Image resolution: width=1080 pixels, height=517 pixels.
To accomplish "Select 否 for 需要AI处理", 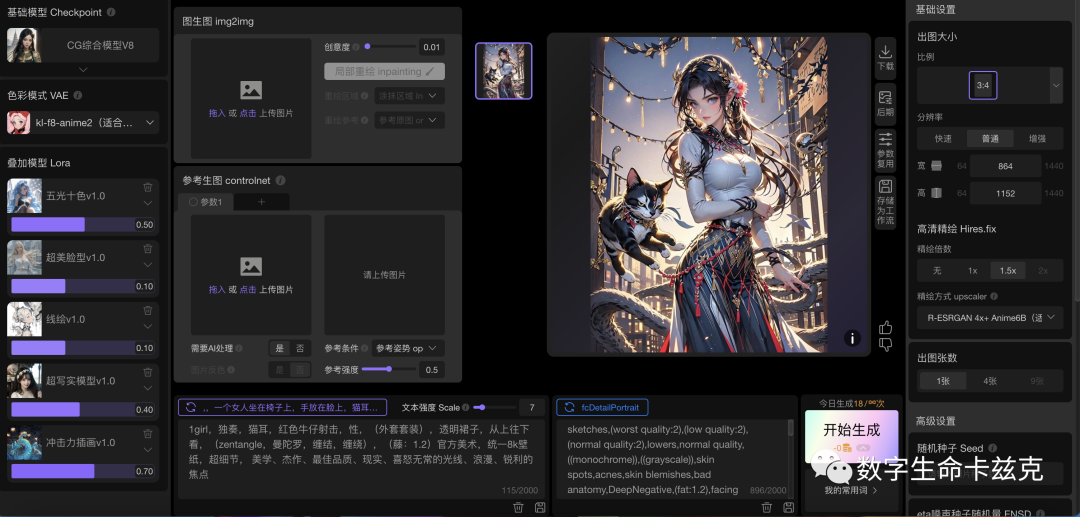I will coord(300,348).
